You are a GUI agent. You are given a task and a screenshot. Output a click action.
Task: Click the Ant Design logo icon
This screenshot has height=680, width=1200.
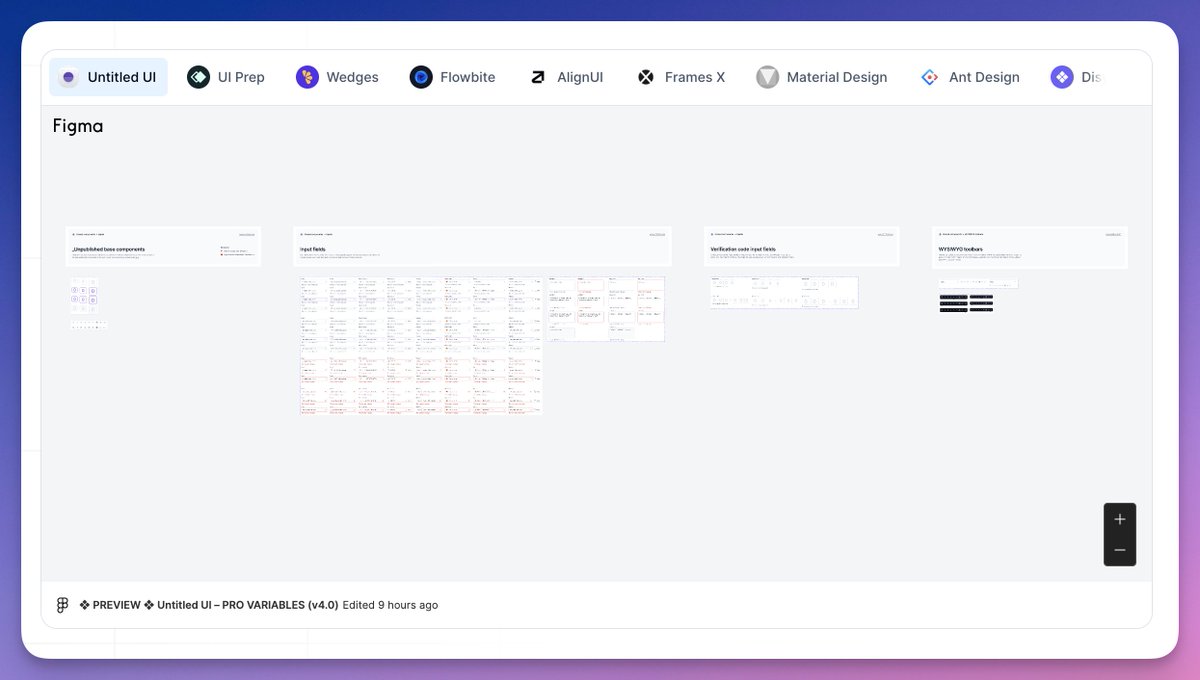(x=929, y=77)
